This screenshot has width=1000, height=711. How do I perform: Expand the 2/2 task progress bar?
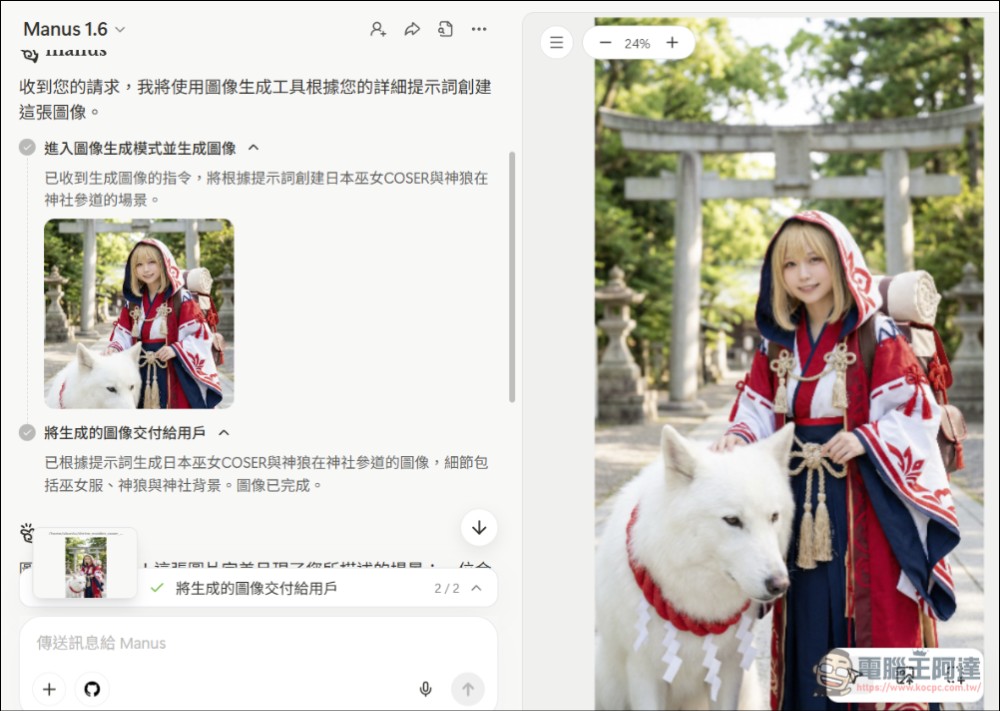(476, 588)
